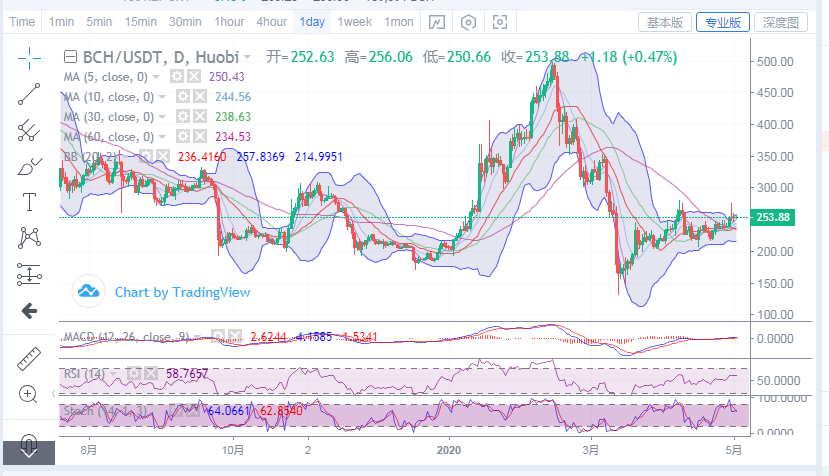Select the 1day interval tab

312,22
